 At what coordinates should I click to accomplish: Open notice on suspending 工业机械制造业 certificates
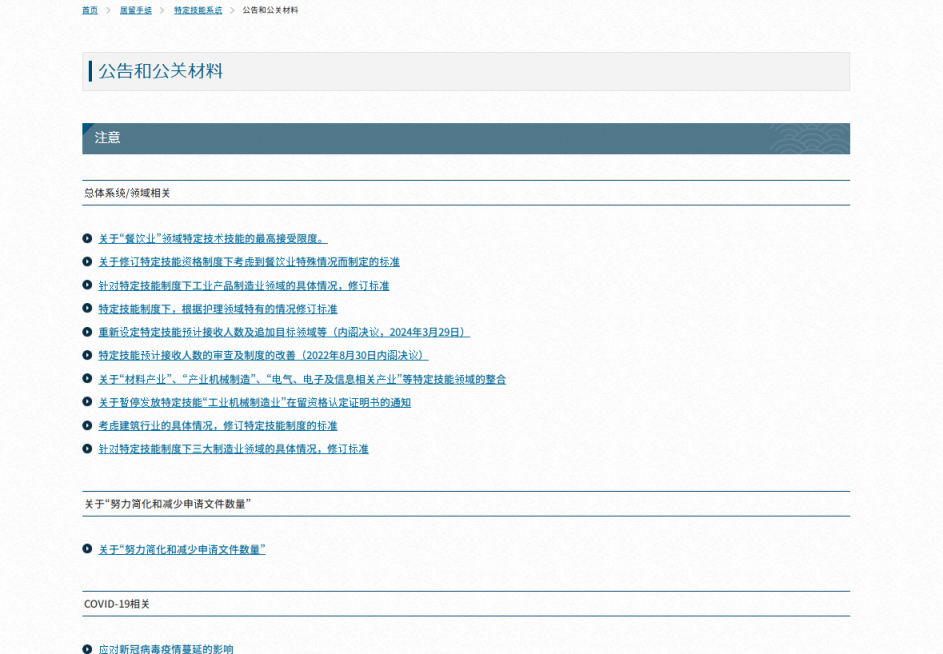(x=254, y=403)
